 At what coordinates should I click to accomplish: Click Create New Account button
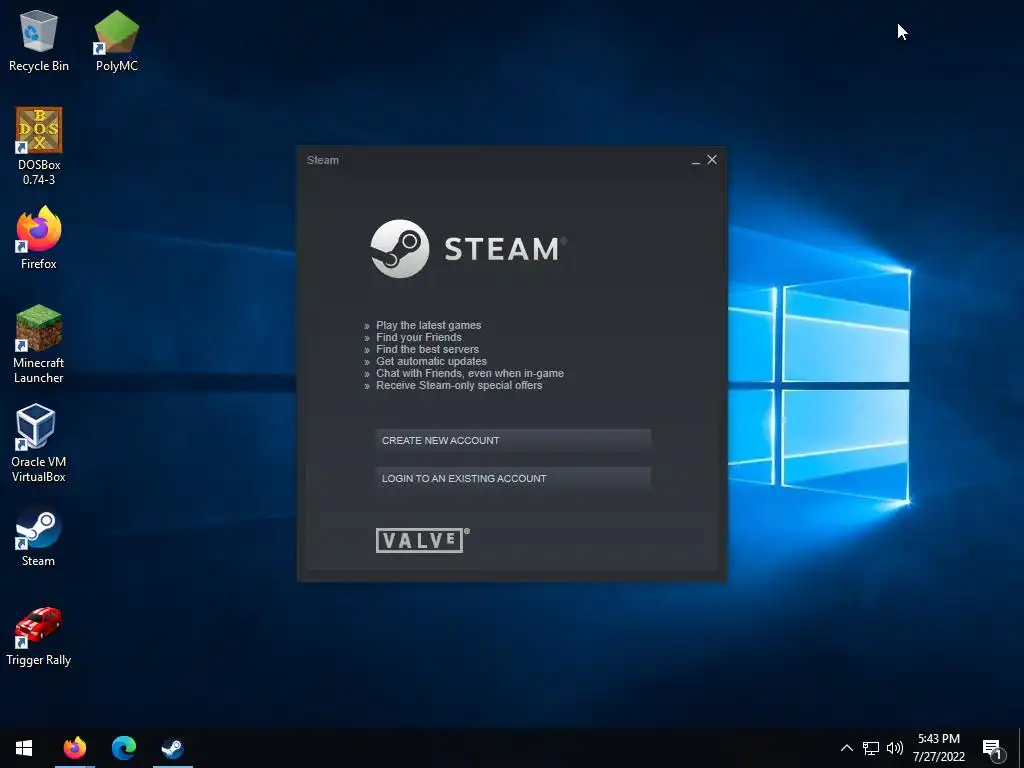point(513,441)
